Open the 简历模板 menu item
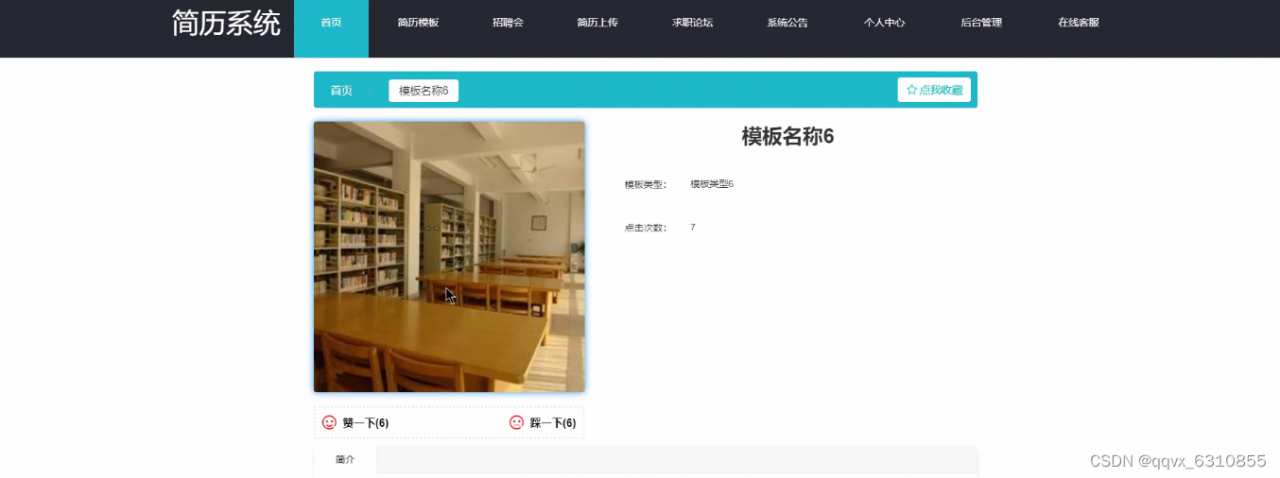 click(417, 23)
